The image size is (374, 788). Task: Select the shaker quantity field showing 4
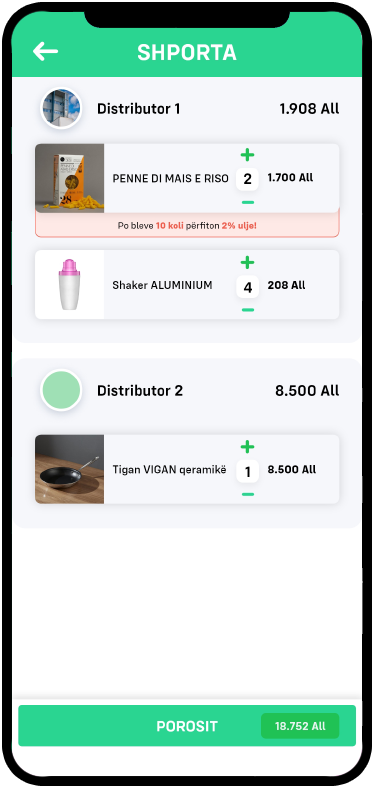pyautogui.click(x=247, y=287)
